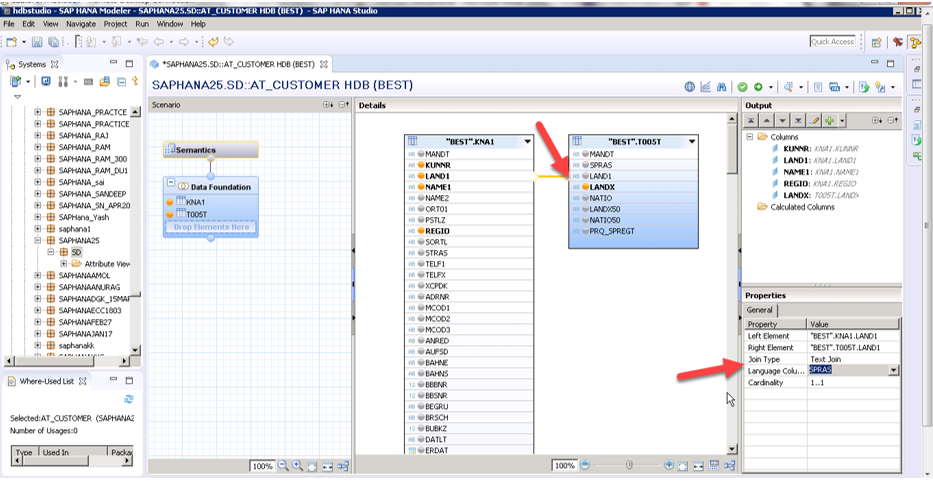Click the performance analysis graph icon

tap(706, 87)
